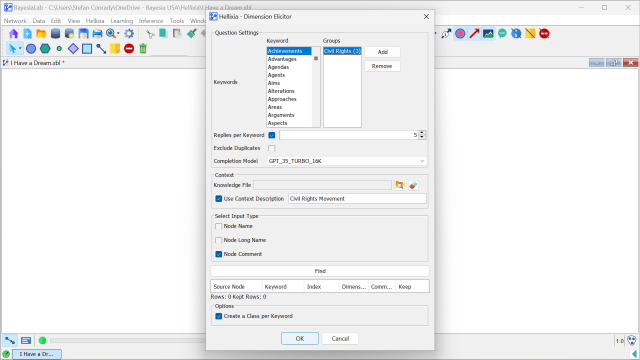Open the Inference menu
The height and width of the screenshot is (360, 640).
[151, 21]
